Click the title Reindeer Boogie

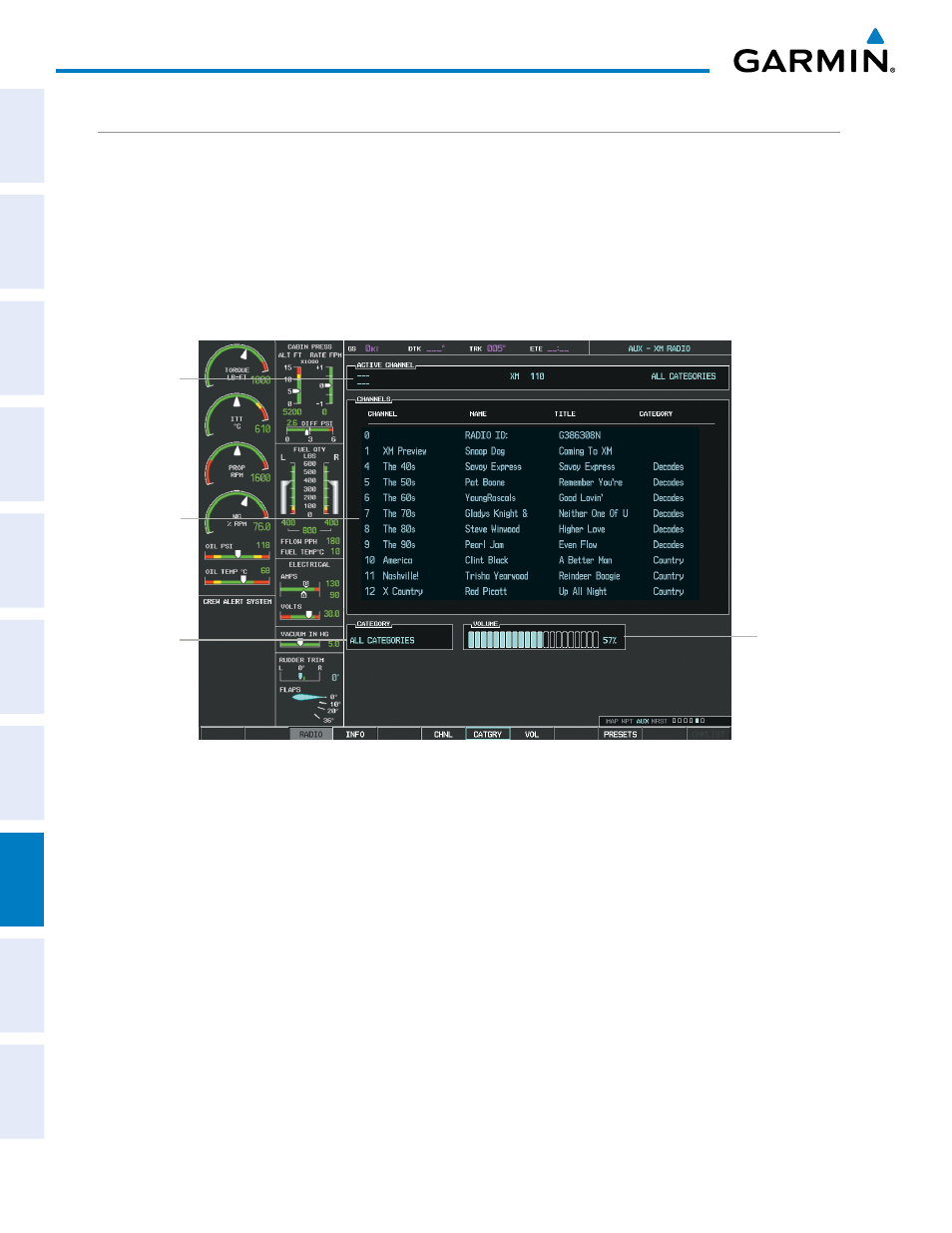coord(589,576)
